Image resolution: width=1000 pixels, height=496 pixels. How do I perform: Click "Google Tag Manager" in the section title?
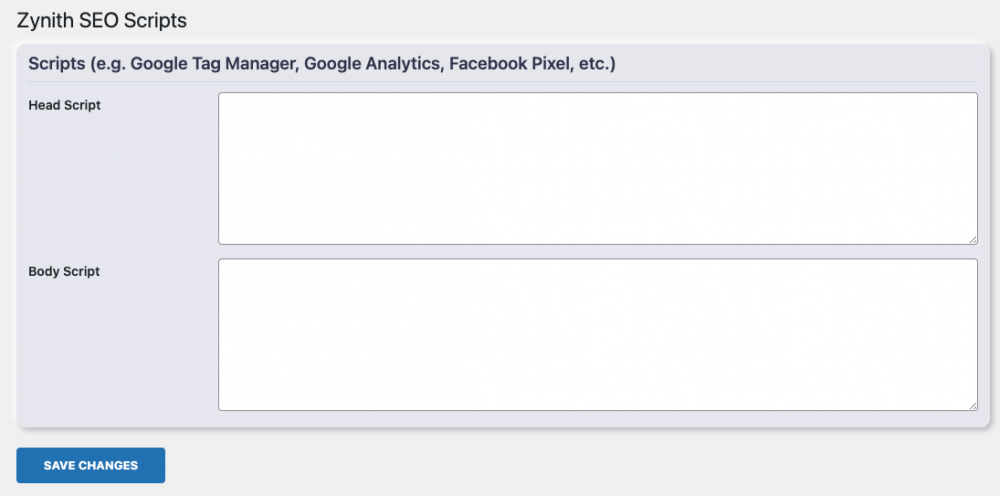[x=212, y=64]
